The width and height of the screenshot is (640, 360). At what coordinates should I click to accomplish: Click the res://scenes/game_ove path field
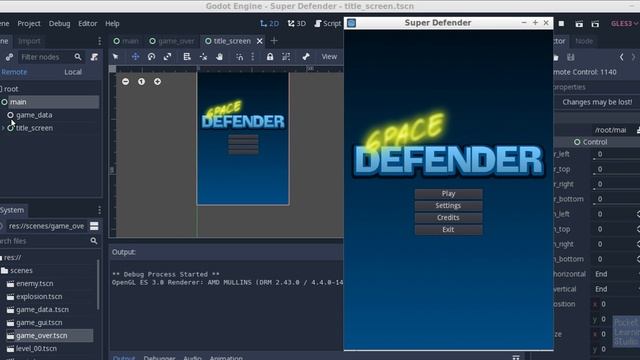46,226
